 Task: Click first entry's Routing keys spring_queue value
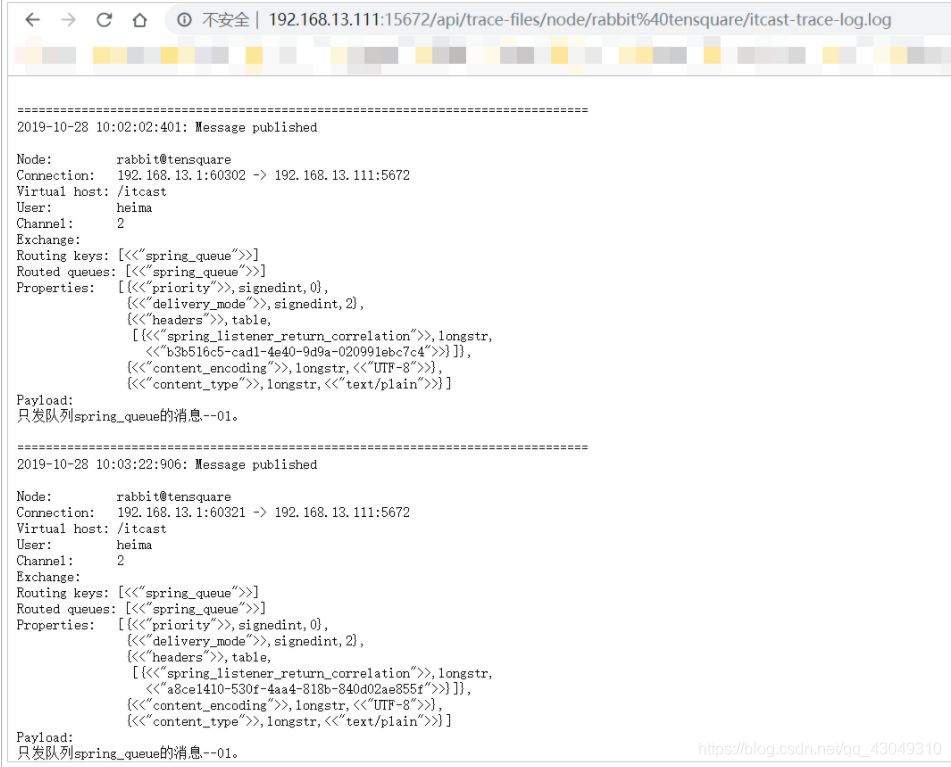click(x=188, y=255)
